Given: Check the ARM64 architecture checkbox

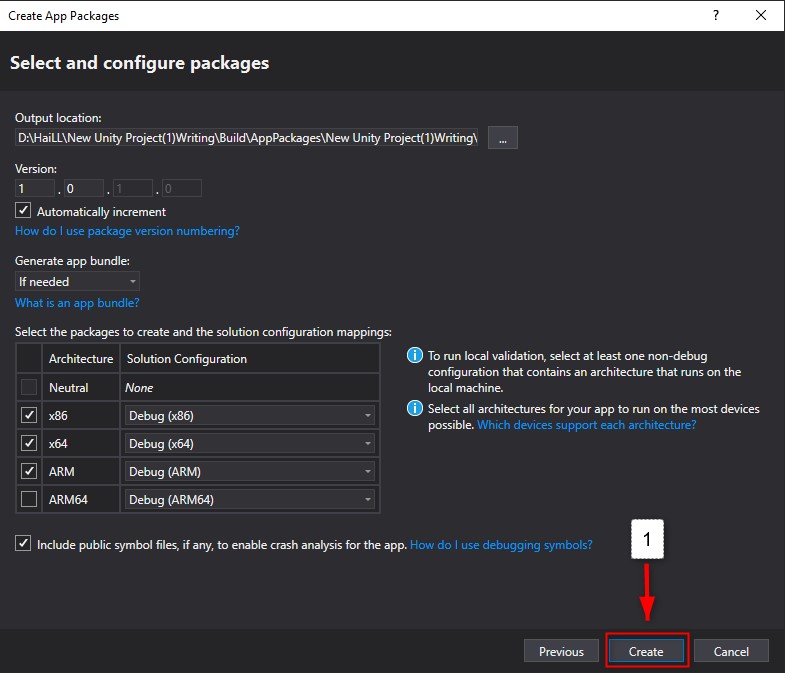Looking at the screenshot, I should pos(29,499).
